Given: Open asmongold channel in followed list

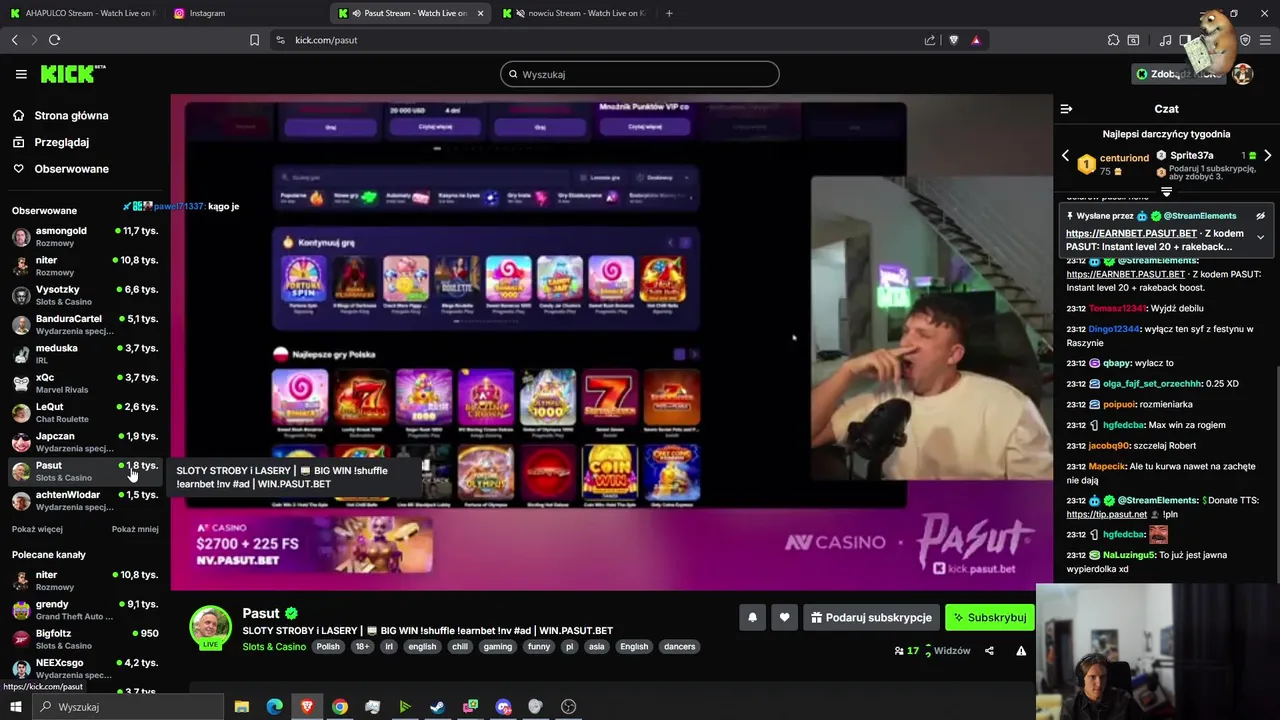Looking at the screenshot, I should 85,236.
